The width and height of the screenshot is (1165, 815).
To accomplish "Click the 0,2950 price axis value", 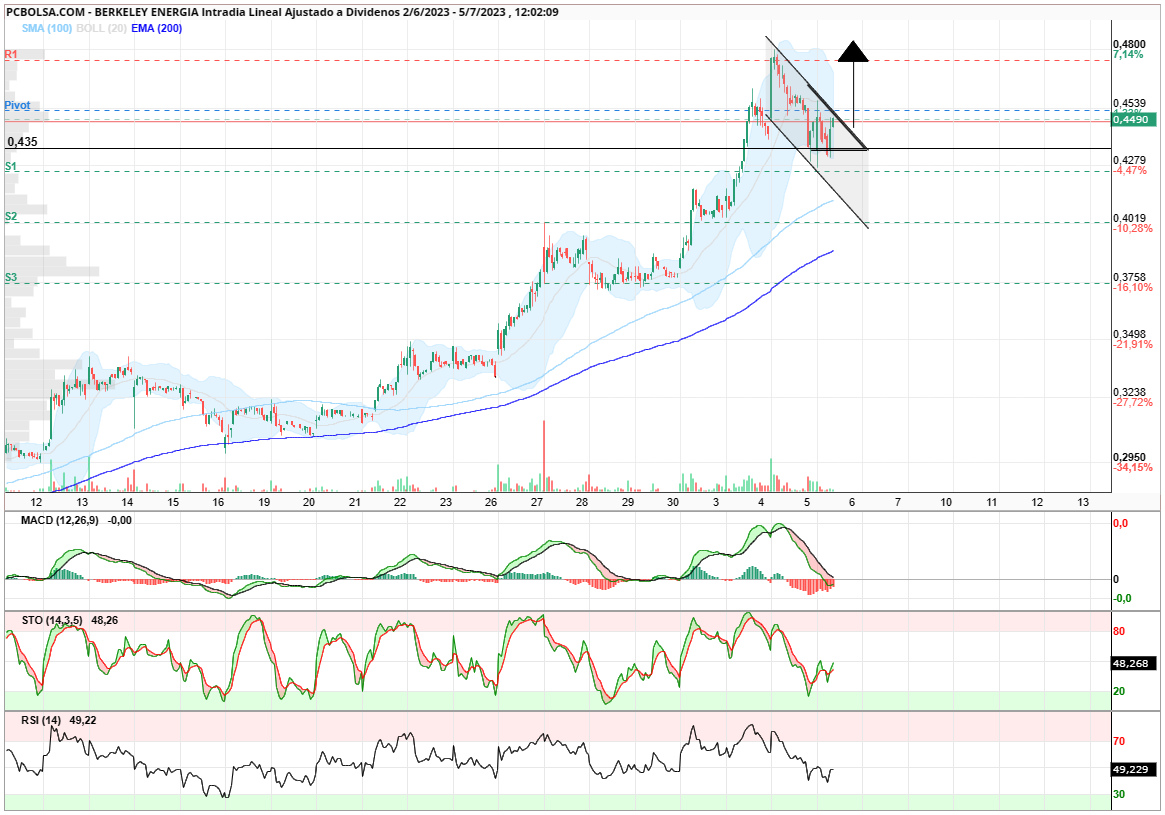I will click(1129, 456).
